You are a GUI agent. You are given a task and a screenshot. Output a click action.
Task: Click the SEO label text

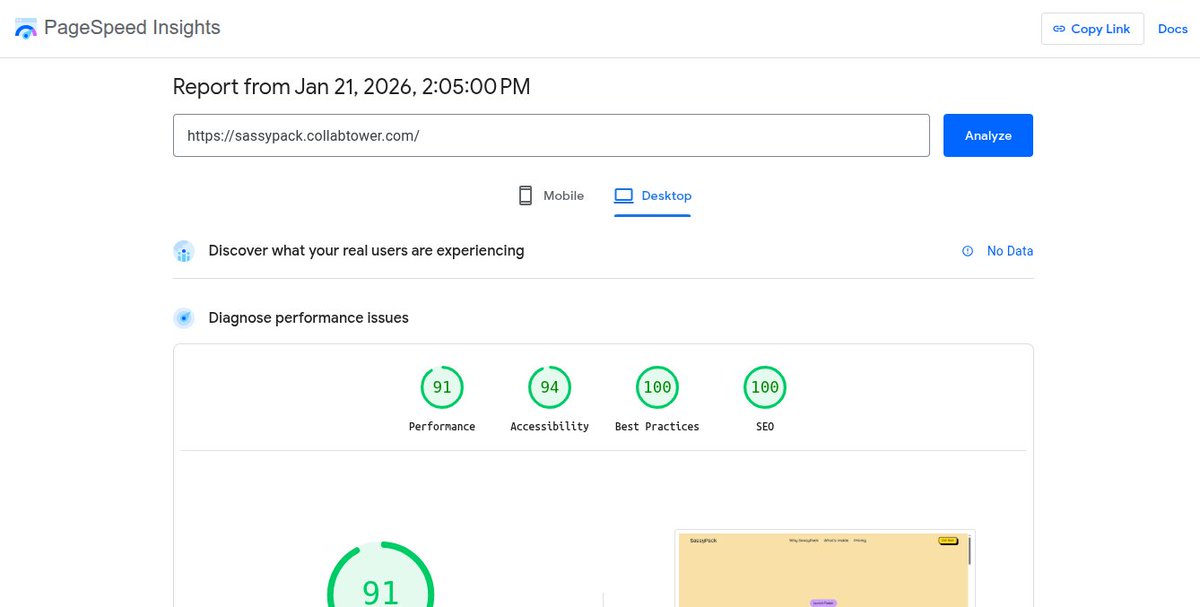(764, 426)
